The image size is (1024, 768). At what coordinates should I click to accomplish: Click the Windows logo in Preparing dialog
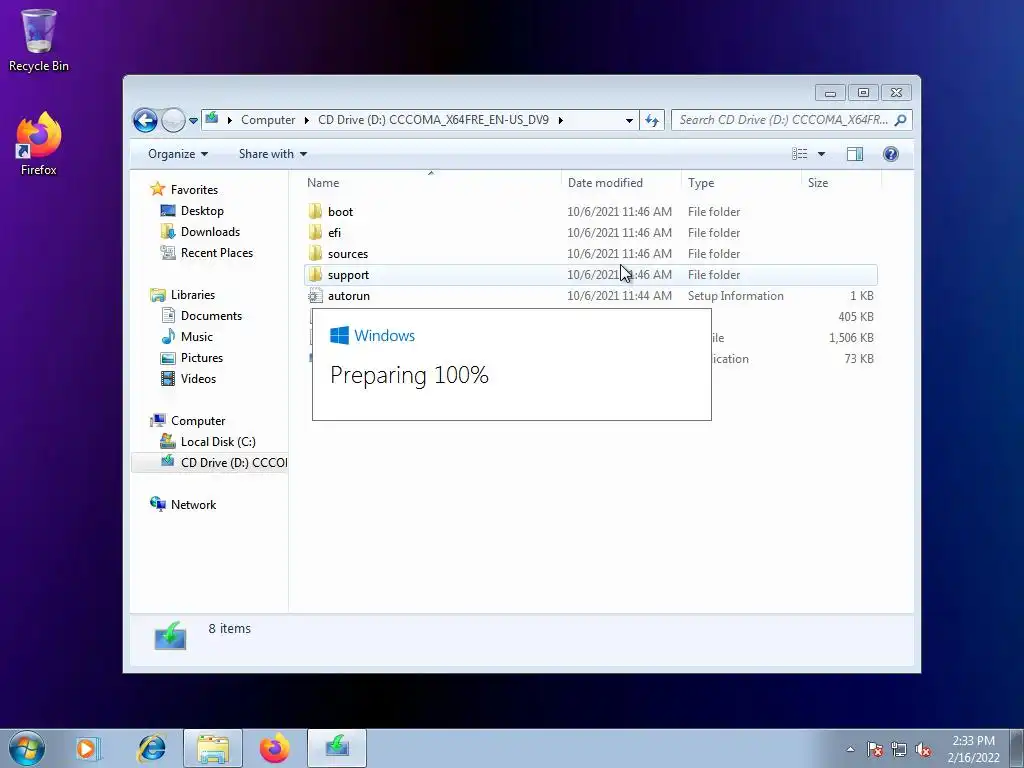coord(340,336)
